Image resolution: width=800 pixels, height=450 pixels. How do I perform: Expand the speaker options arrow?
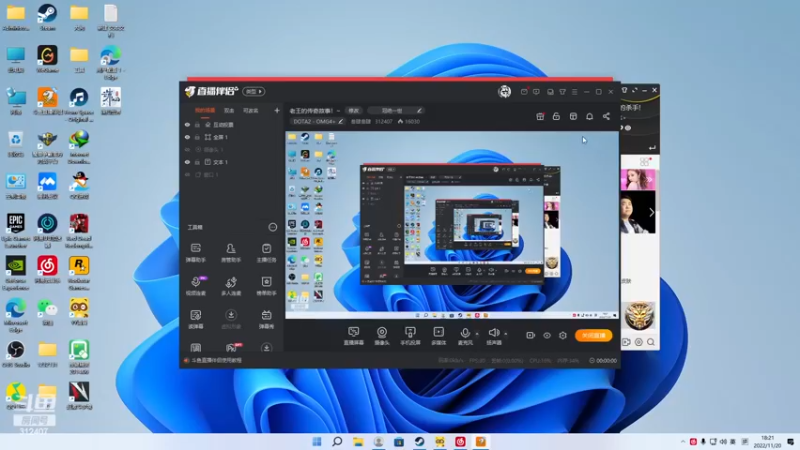(506, 334)
